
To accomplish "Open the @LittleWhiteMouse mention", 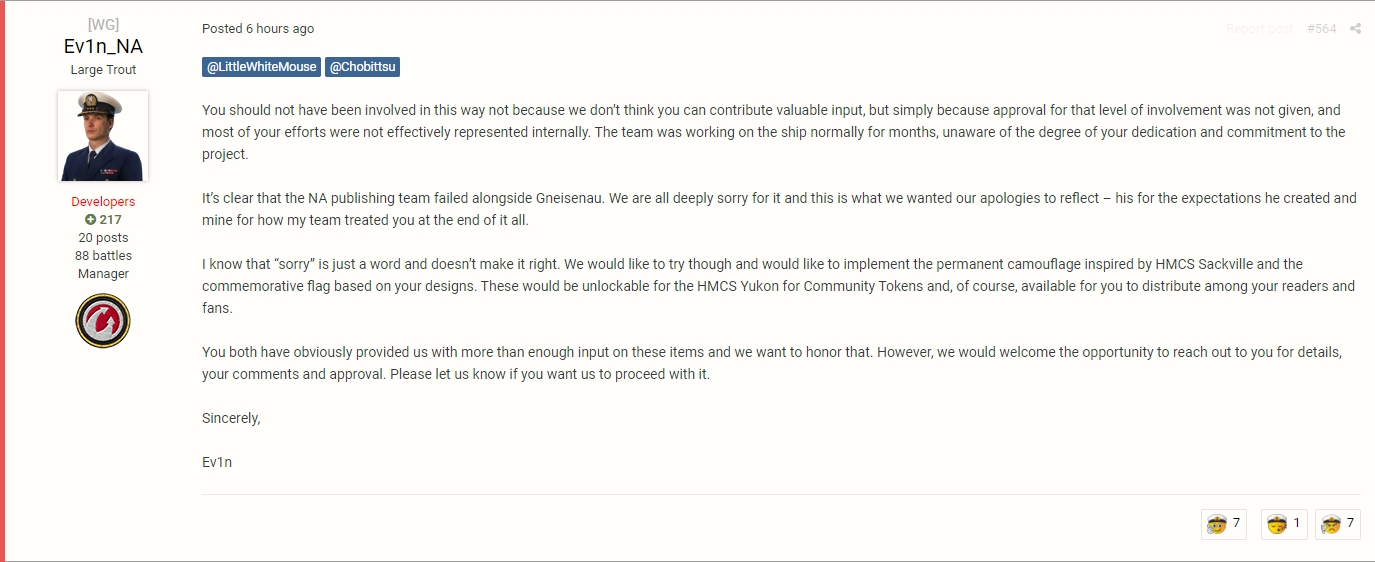I will tap(262, 67).
